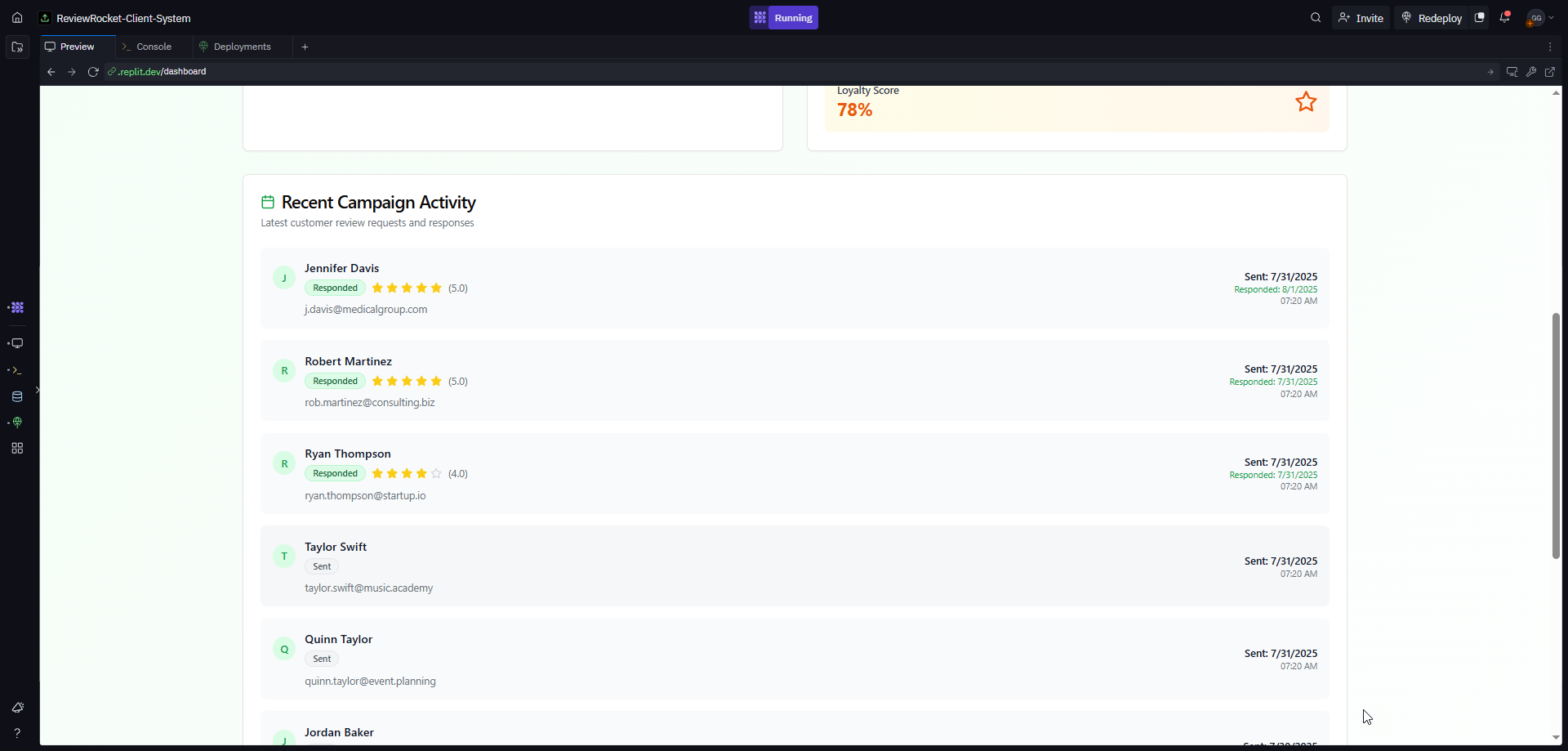The height and width of the screenshot is (751, 1568).
Task: Open the chat panel icon beside Redeploy
Action: click(x=1479, y=18)
